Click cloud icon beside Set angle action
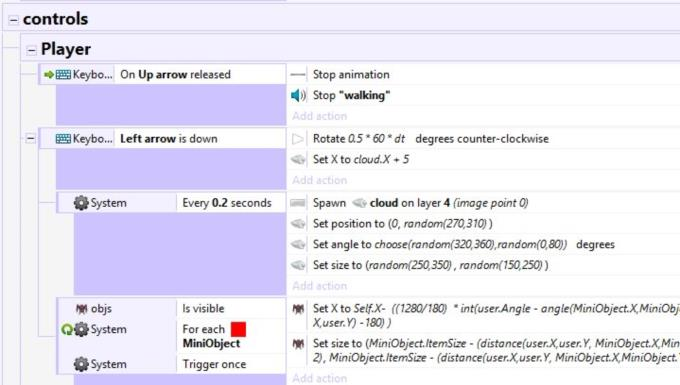This screenshot has height=385, width=680. pos(298,244)
